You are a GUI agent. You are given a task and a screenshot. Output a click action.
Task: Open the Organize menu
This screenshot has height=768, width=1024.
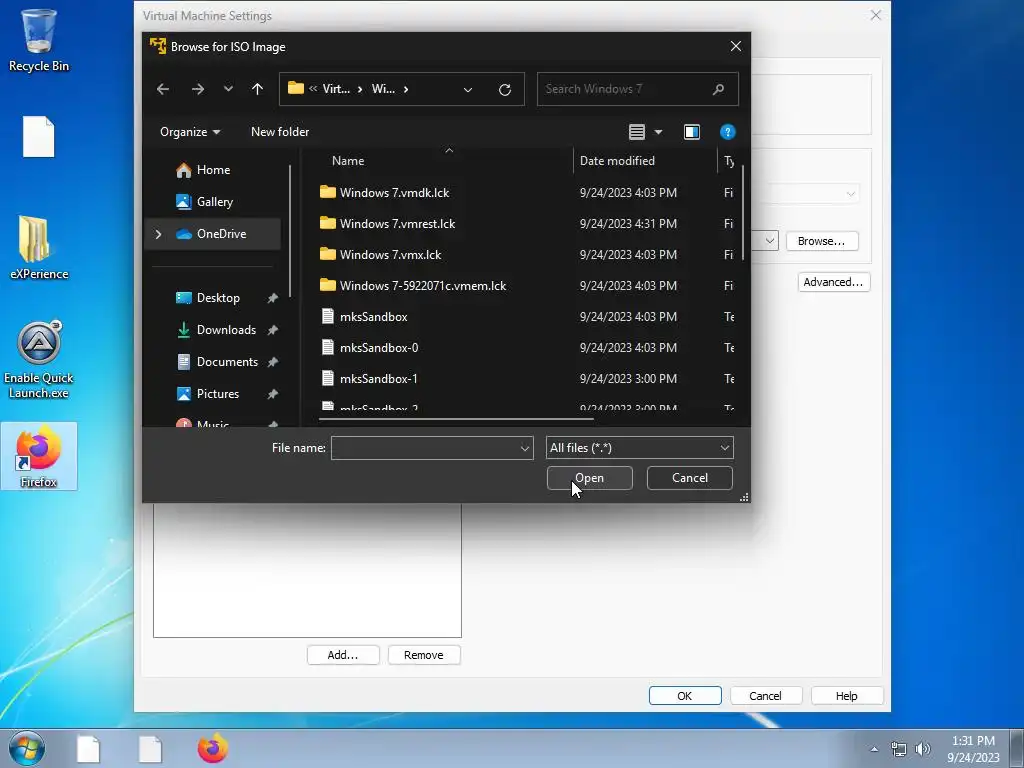coord(189,132)
